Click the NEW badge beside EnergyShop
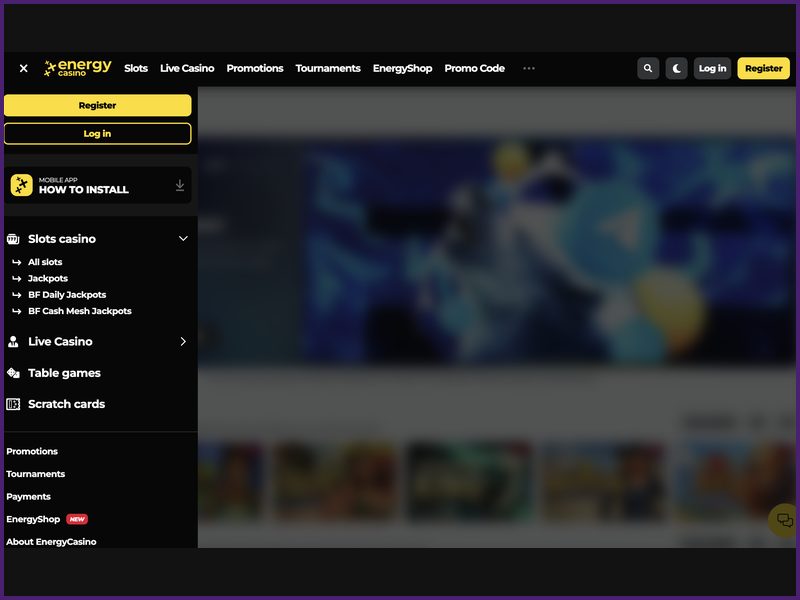The width and height of the screenshot is (800, 600). (79, 519)
